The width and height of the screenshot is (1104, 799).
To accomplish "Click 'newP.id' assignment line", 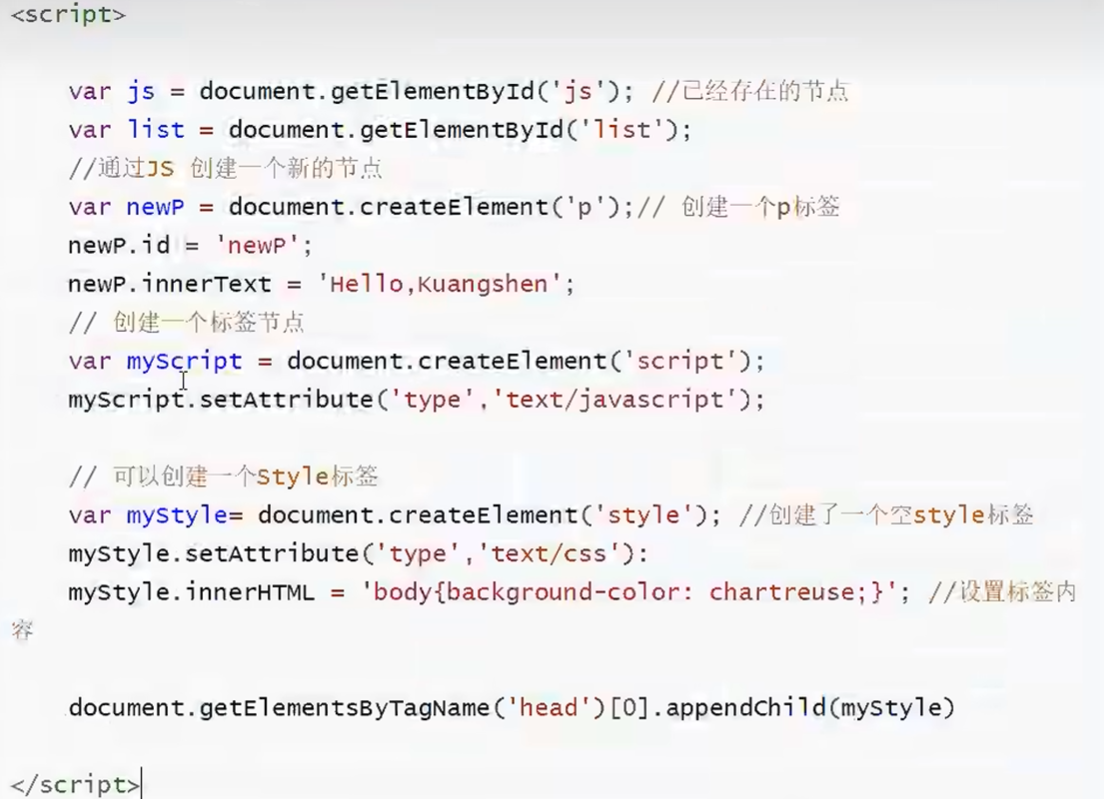I will click(x=190, y=245).
